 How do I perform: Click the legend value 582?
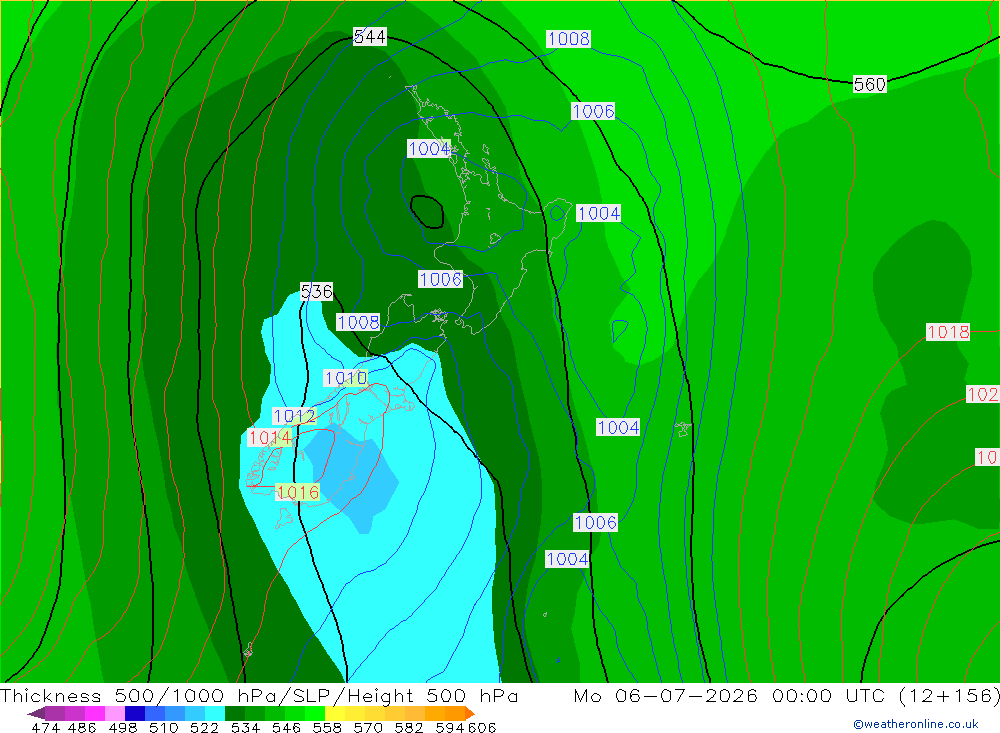(409, 727)
